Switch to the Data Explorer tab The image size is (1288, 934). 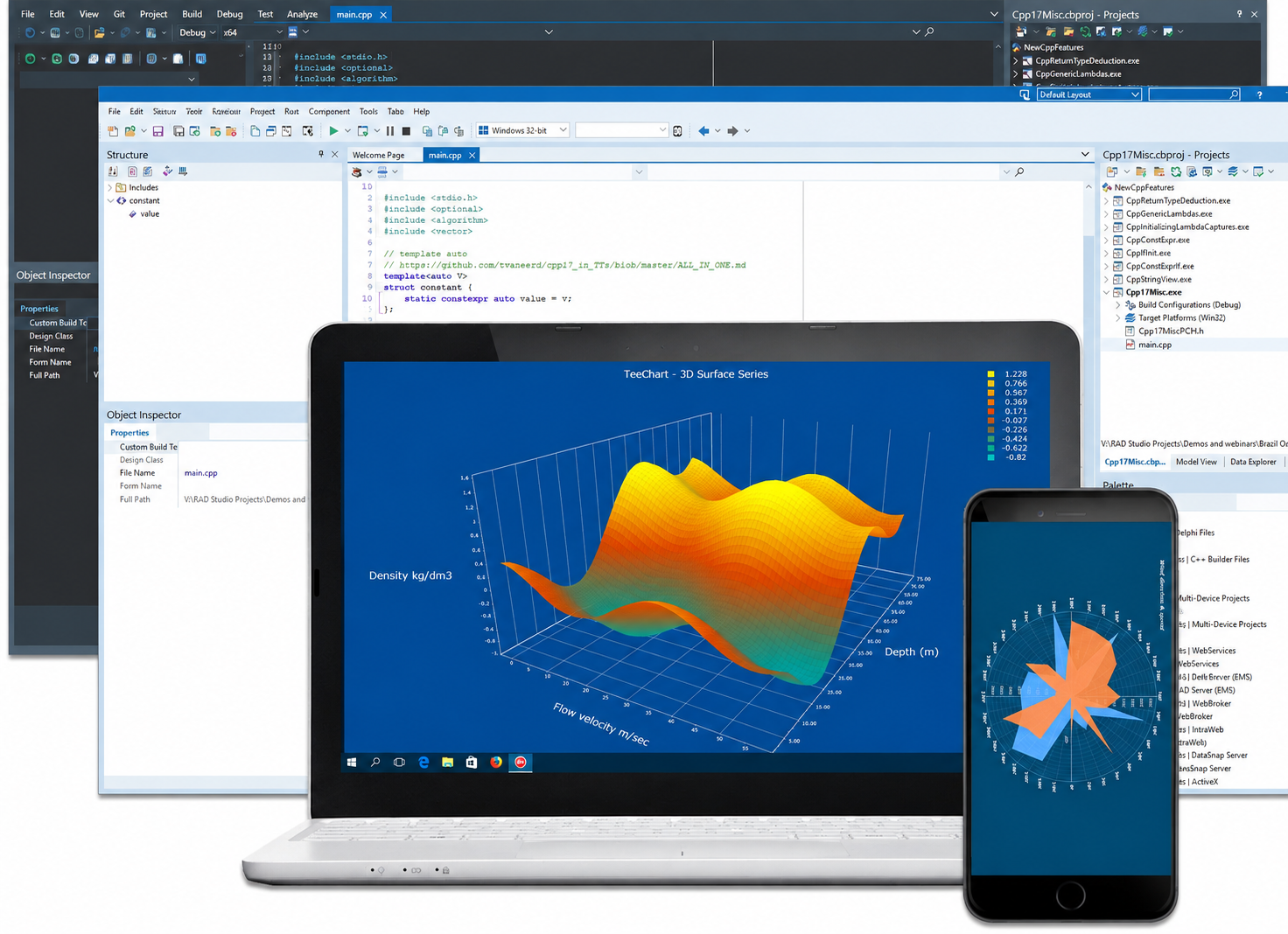pos(1253,462)
